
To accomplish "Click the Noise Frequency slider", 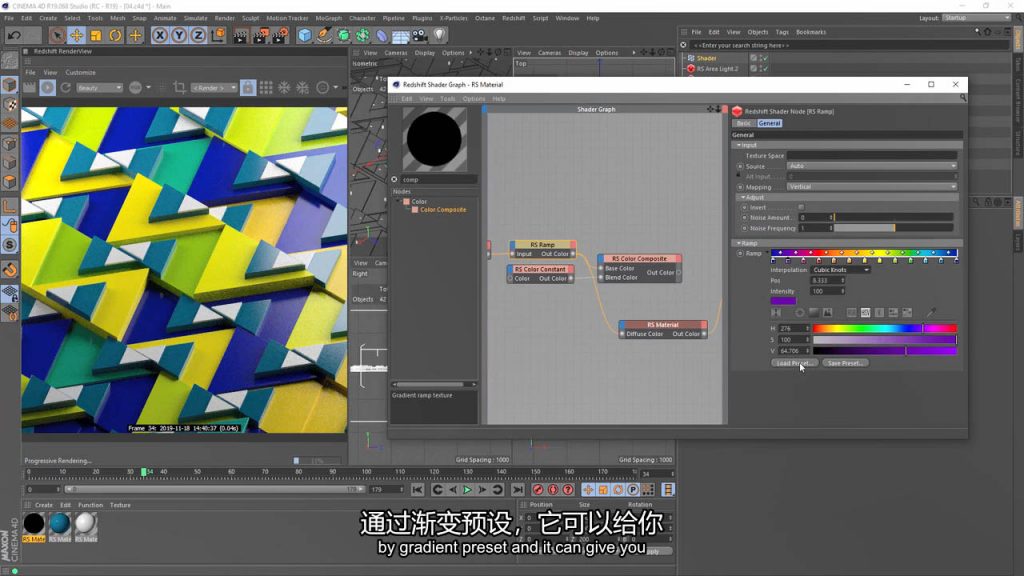I will point(893,228).
